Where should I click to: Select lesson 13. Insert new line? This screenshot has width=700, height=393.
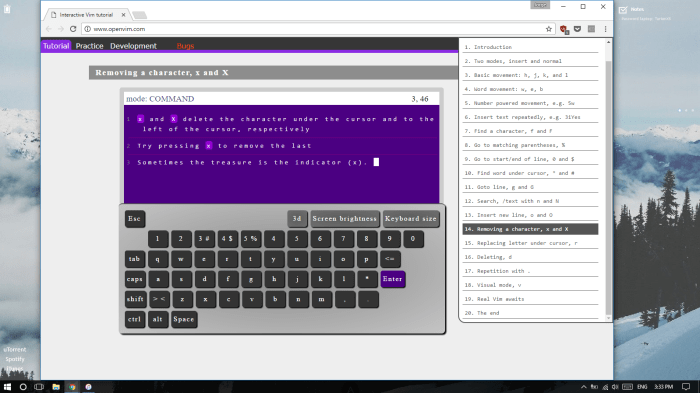tap(530, 215)
